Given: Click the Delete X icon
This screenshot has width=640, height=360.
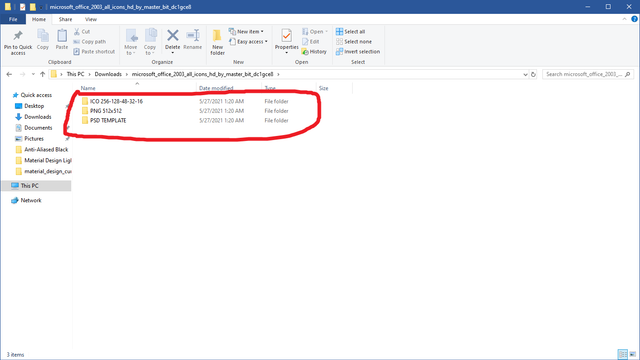Looking at the screenshot, I should click(173, 36).
